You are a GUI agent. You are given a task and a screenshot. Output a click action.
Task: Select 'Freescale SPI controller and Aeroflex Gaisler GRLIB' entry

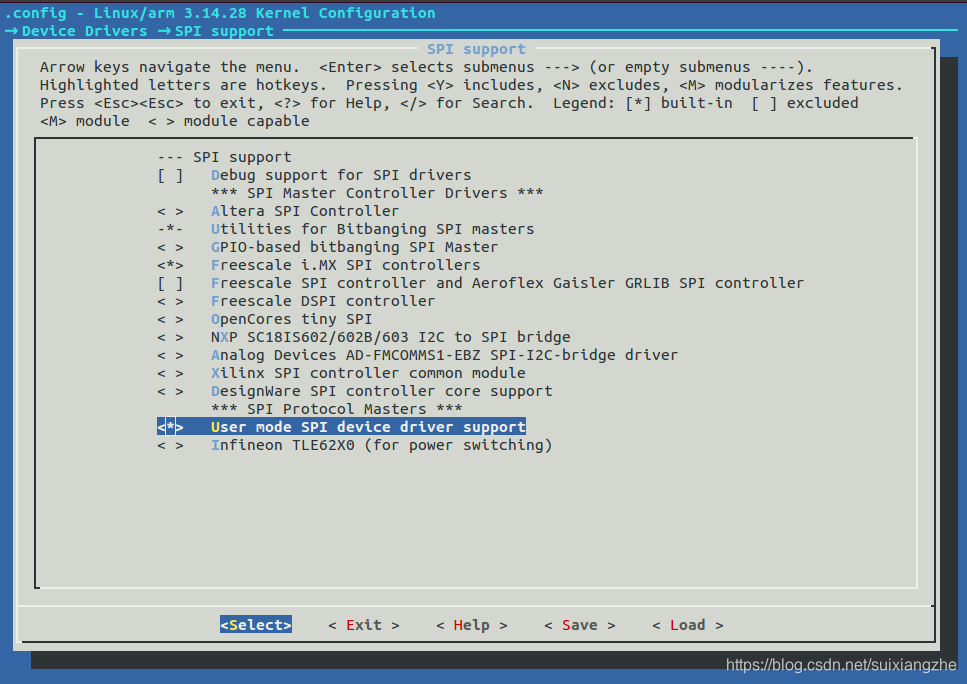507,284
